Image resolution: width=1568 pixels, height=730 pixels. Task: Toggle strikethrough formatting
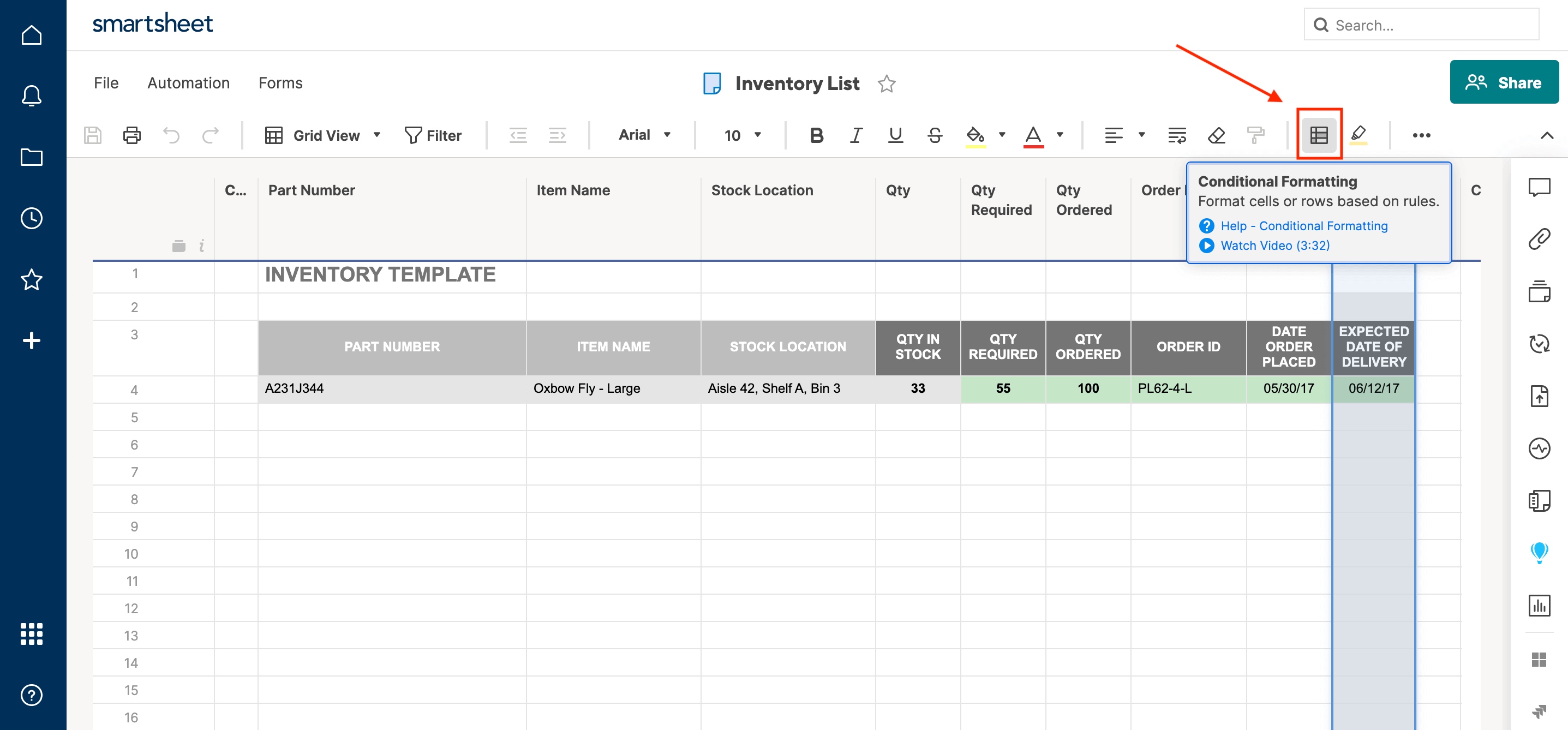(935, 135)
